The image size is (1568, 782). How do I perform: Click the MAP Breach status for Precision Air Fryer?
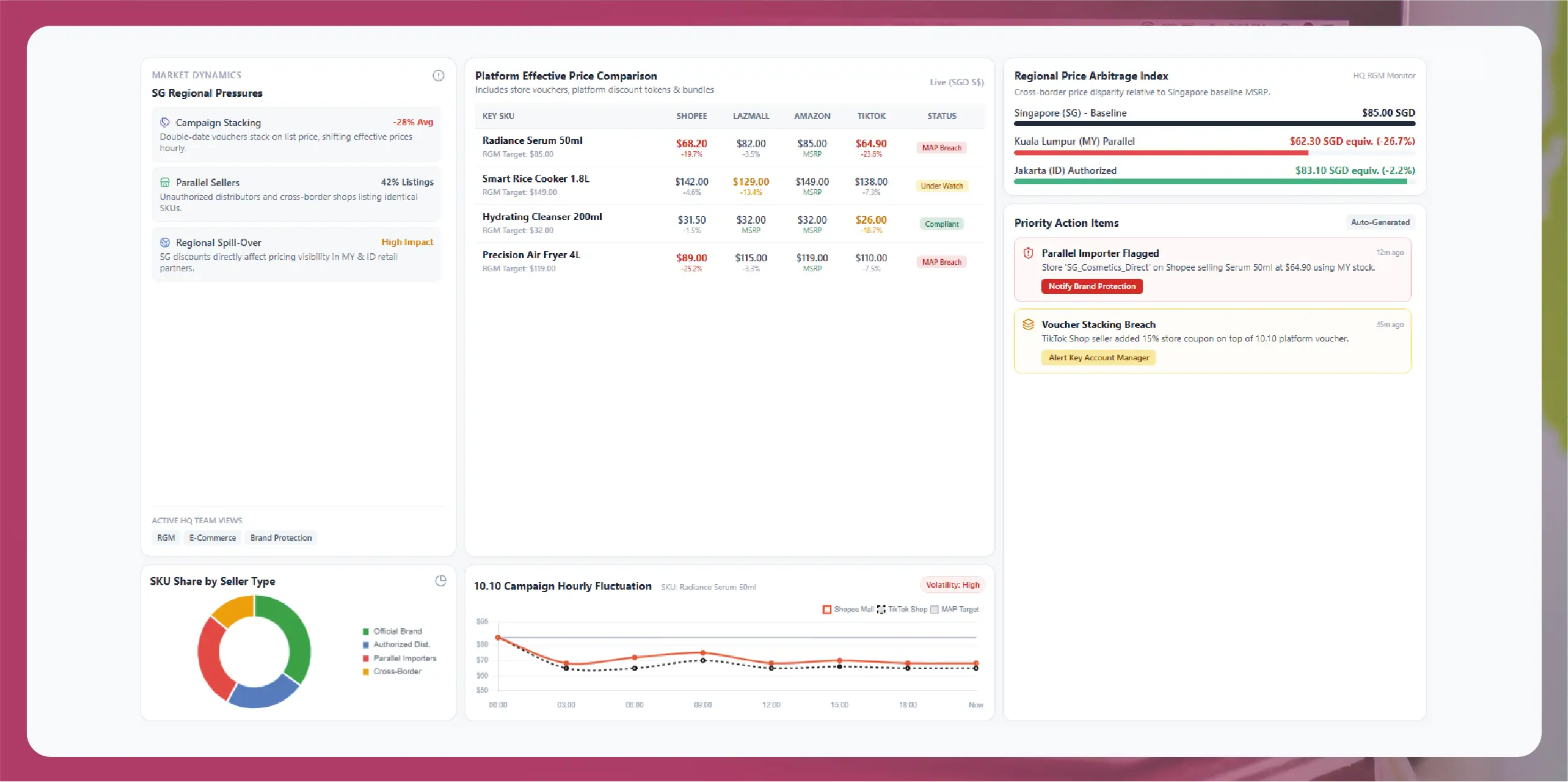point(941,263)
